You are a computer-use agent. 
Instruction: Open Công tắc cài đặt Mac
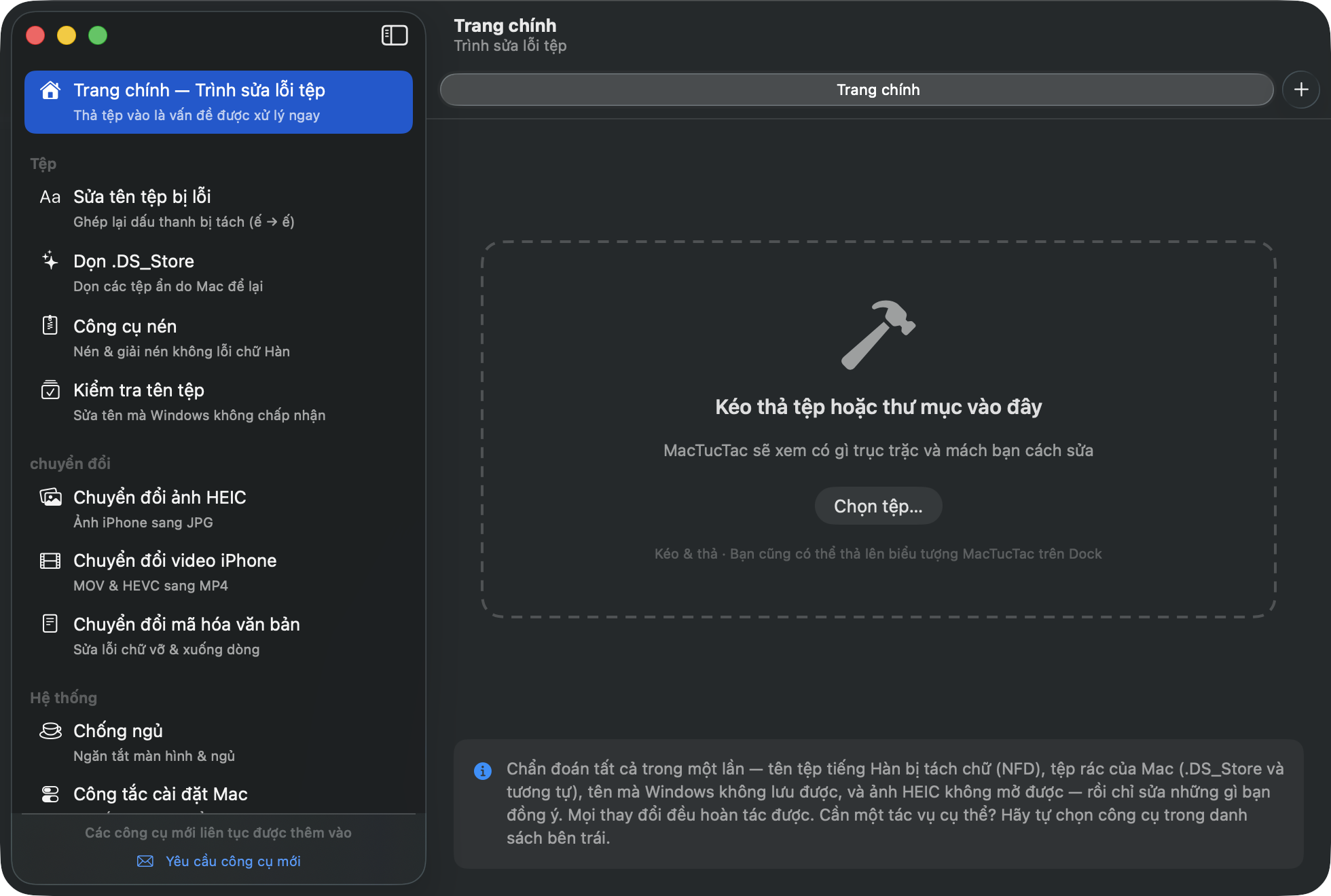coord(219,796)
